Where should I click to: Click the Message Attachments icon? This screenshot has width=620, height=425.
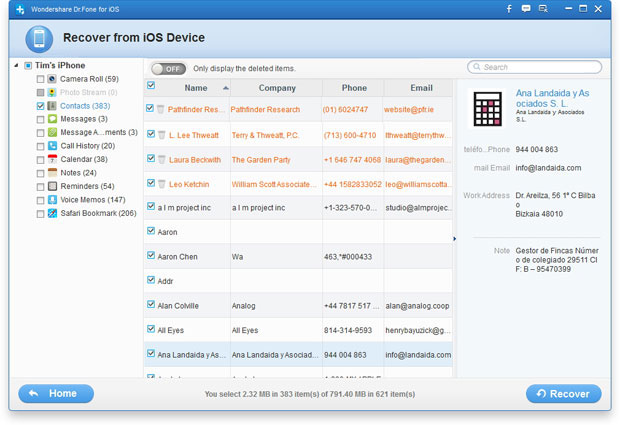[x=52, y=132]
